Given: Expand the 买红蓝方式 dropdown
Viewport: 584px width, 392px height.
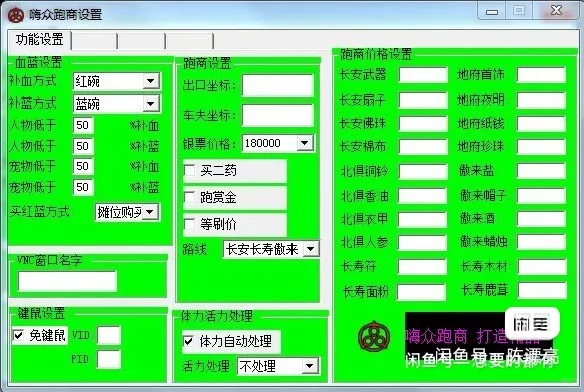Looking at the screenshot, I should pyautogui.click(x=150, y=212).
